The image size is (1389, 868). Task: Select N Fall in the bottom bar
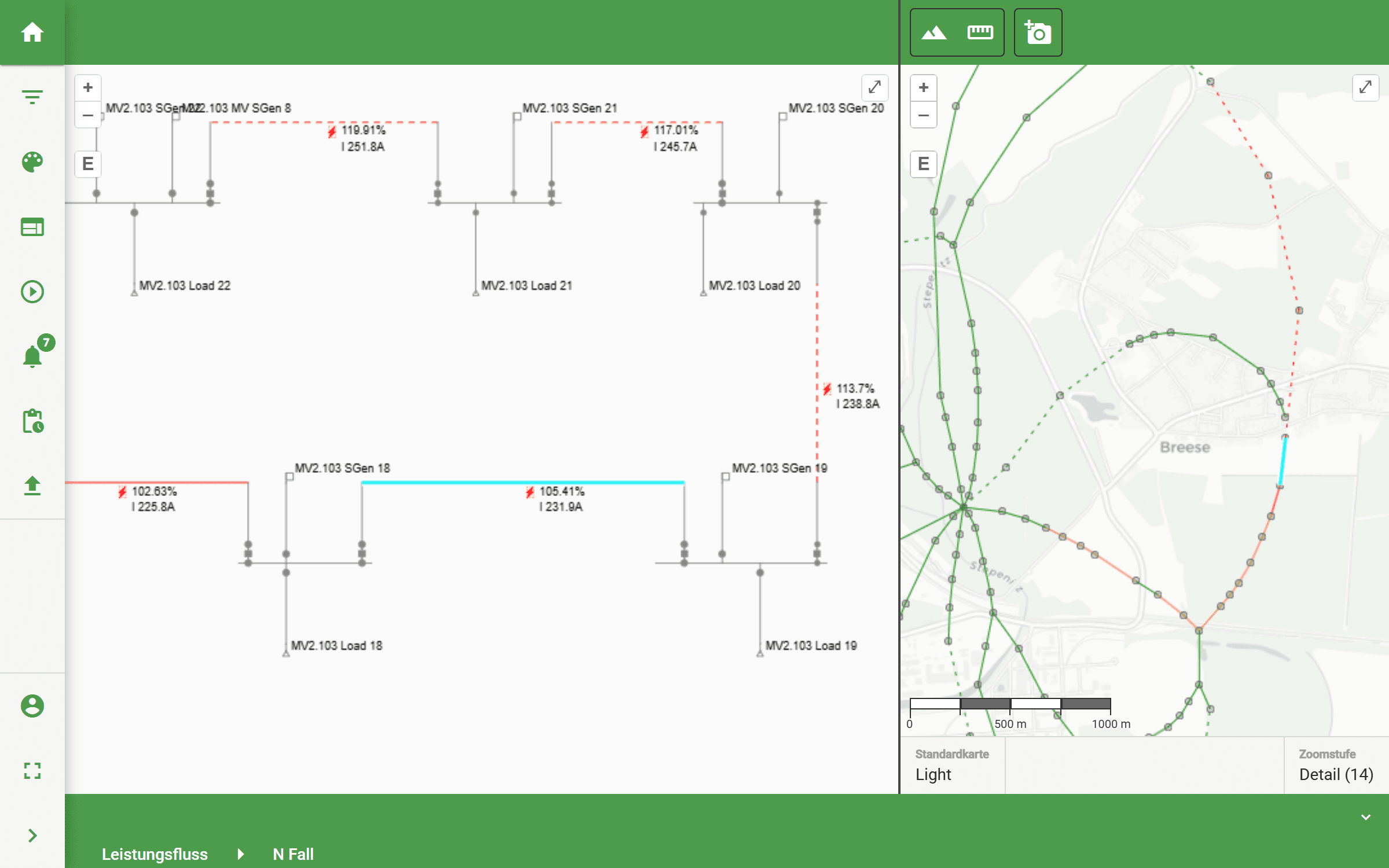point(293,854)
